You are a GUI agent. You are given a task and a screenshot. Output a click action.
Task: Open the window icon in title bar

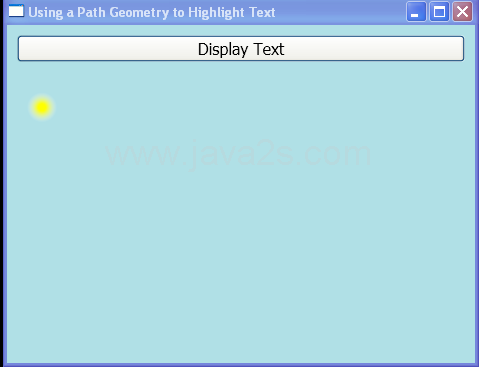[x=16, y=11]
